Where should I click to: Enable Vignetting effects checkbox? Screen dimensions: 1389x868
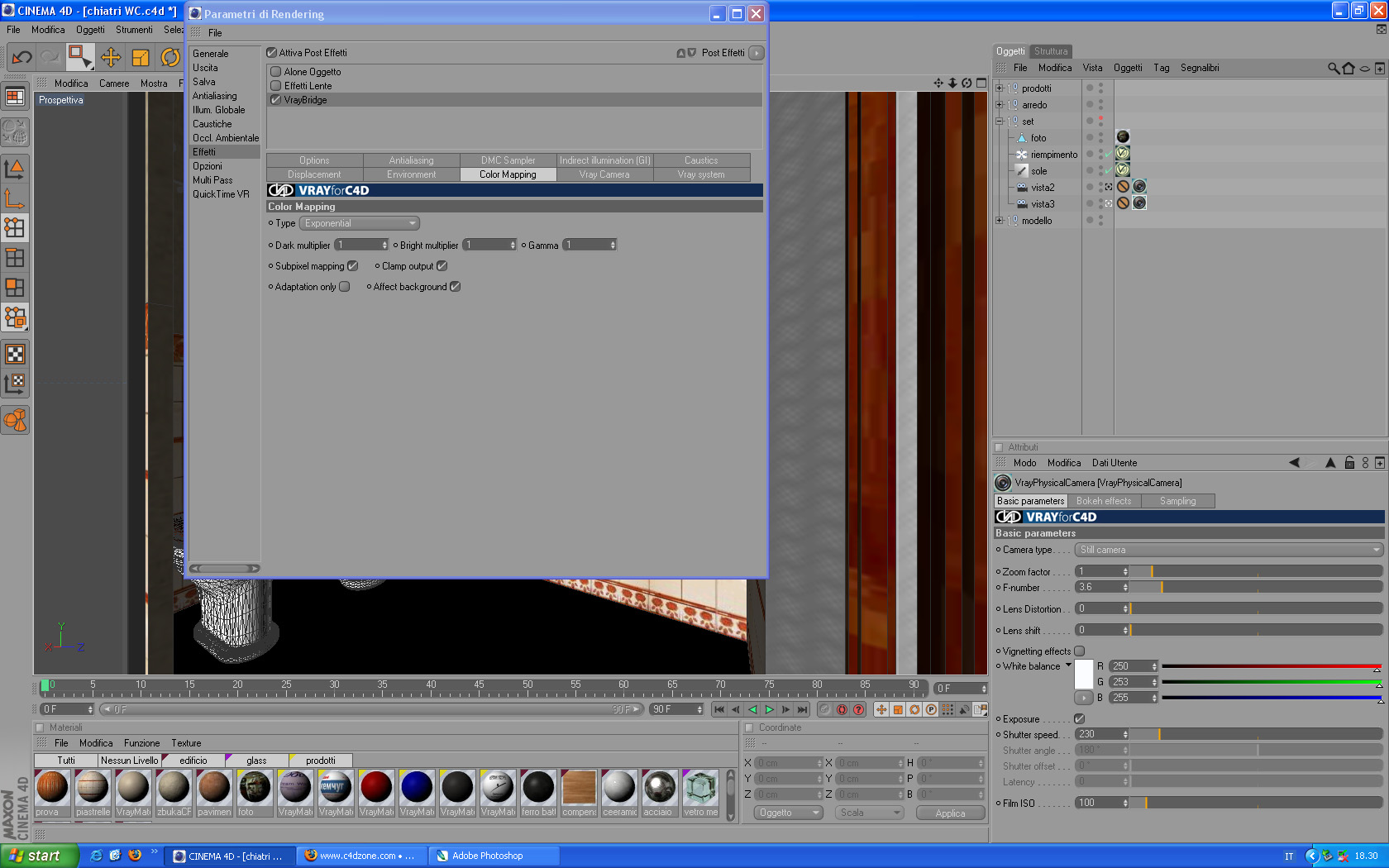point(1080,651)
